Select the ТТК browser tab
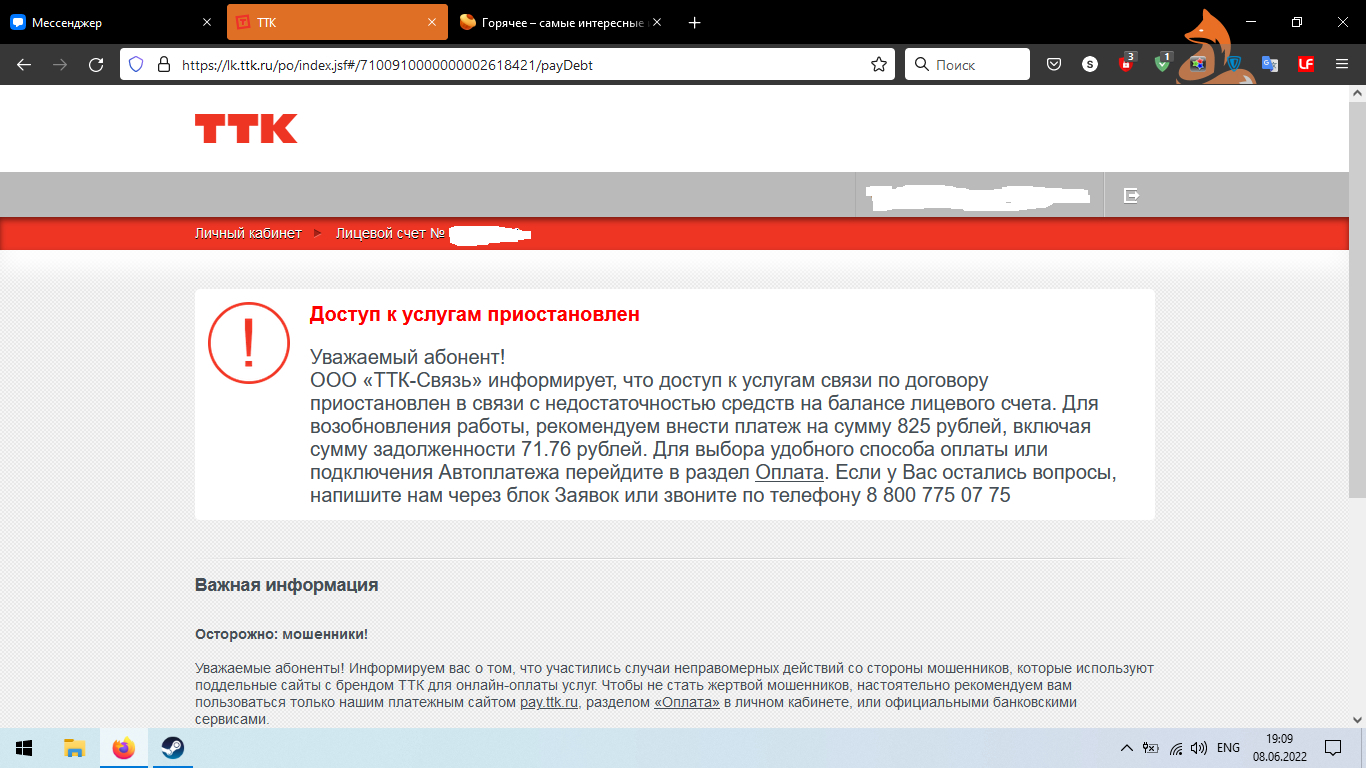 (337, 22)
